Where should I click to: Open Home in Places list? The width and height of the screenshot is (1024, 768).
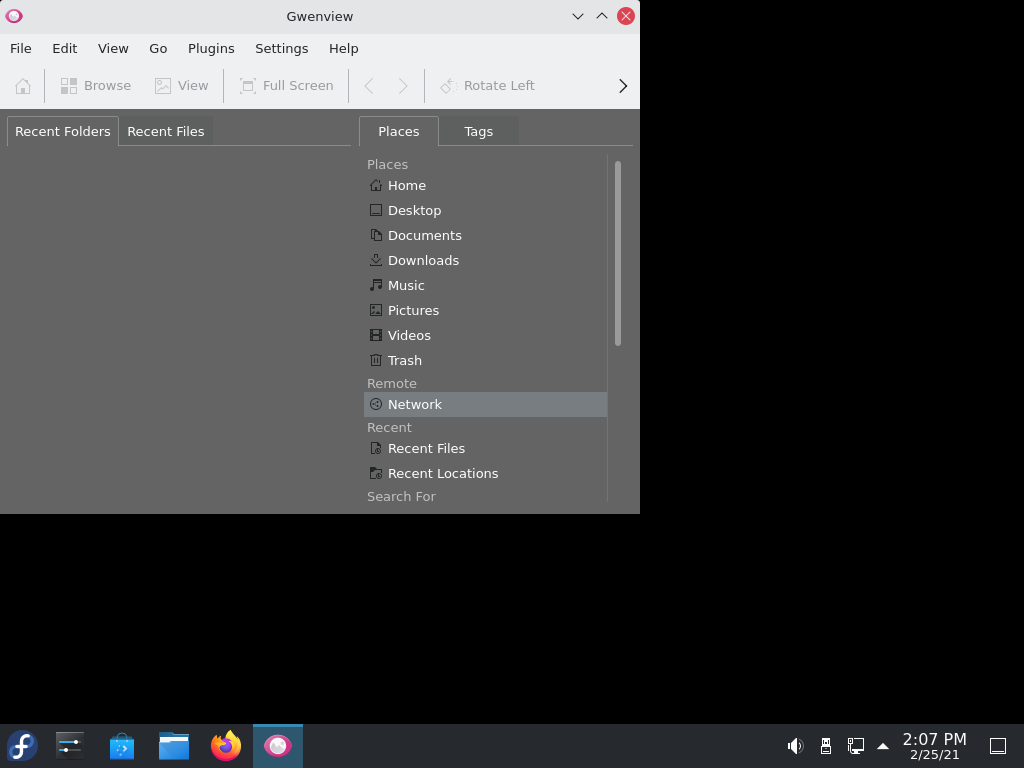(x=485, y=185)
